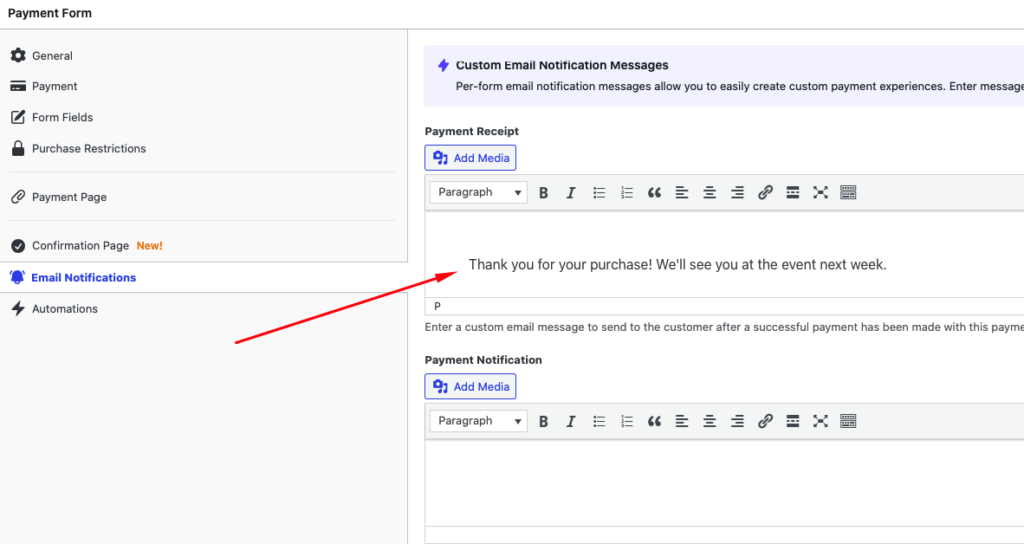Insert numbered list in Payment Receipt editor
Image resolution: width=1024 pixels, height=544 pixels.
[627, 193]
